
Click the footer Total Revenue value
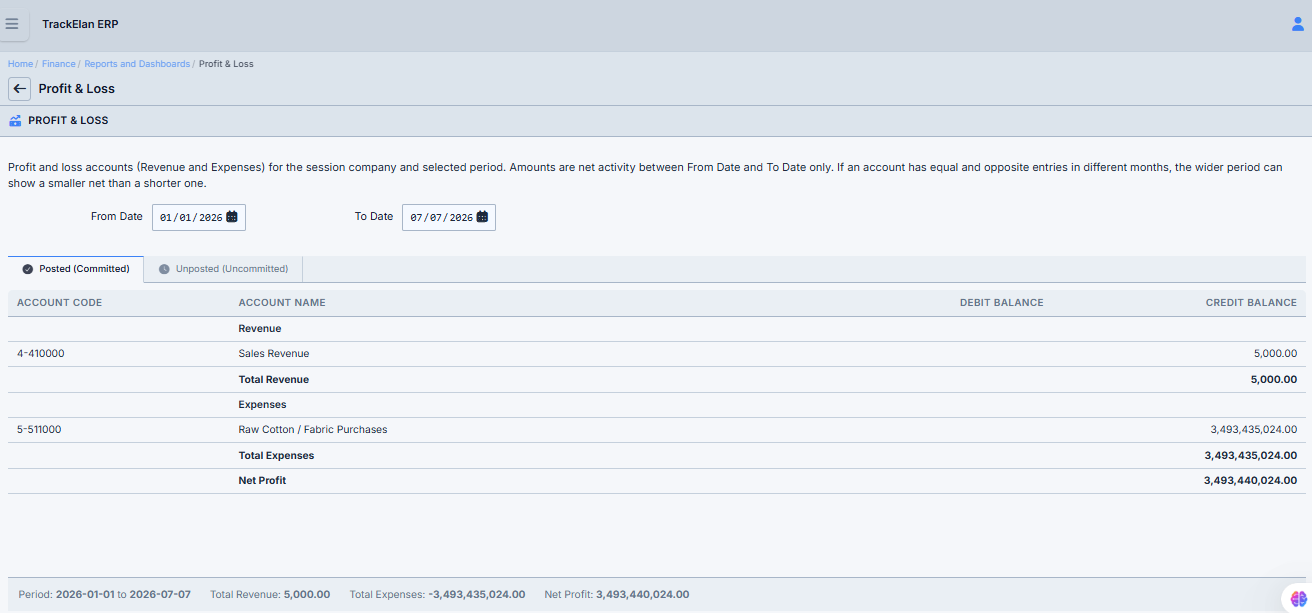[x=307, y=594]
